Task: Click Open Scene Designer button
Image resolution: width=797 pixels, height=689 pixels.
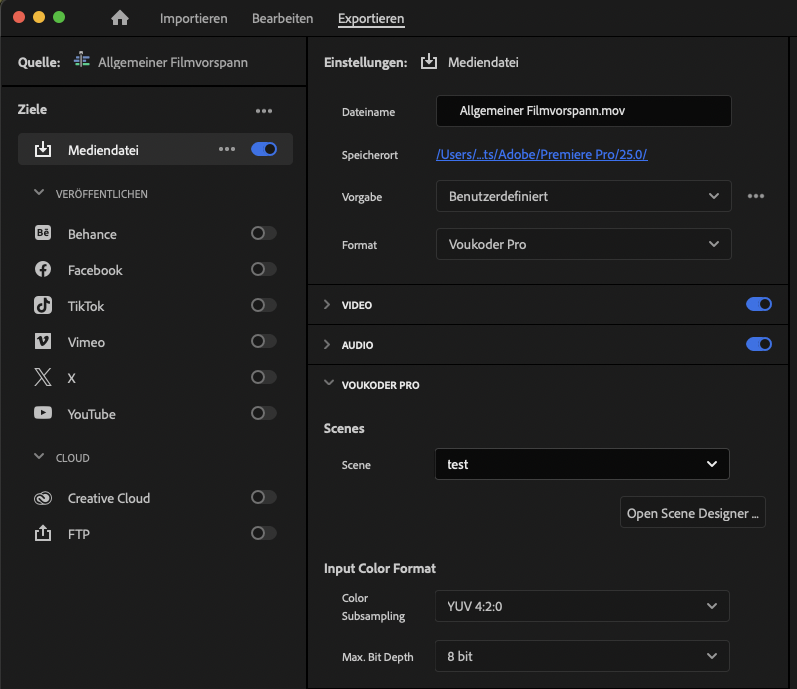Action: pyautogui.click(x=692, y=513)
